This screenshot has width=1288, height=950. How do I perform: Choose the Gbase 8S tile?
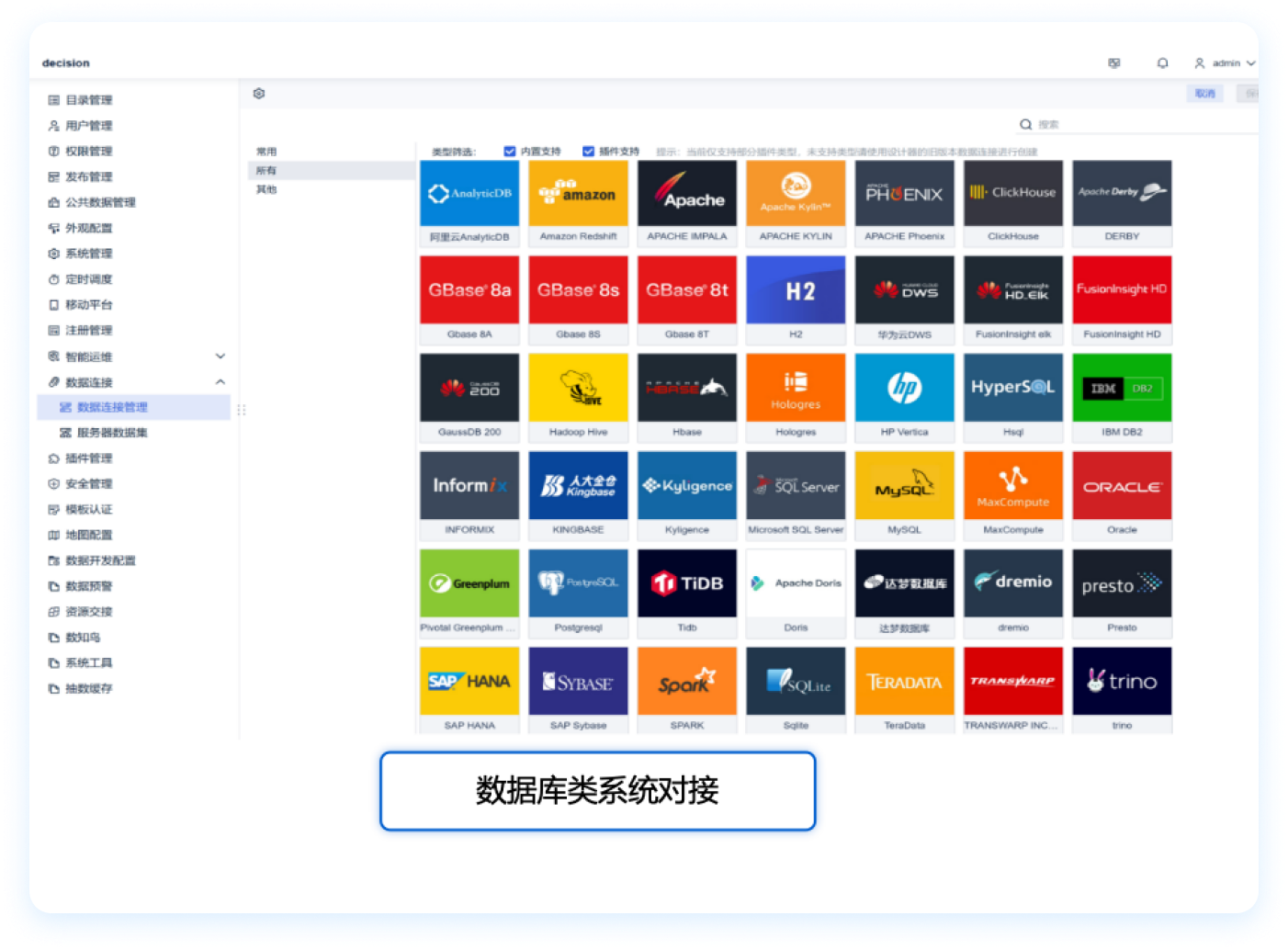click(x=578, y=300)
